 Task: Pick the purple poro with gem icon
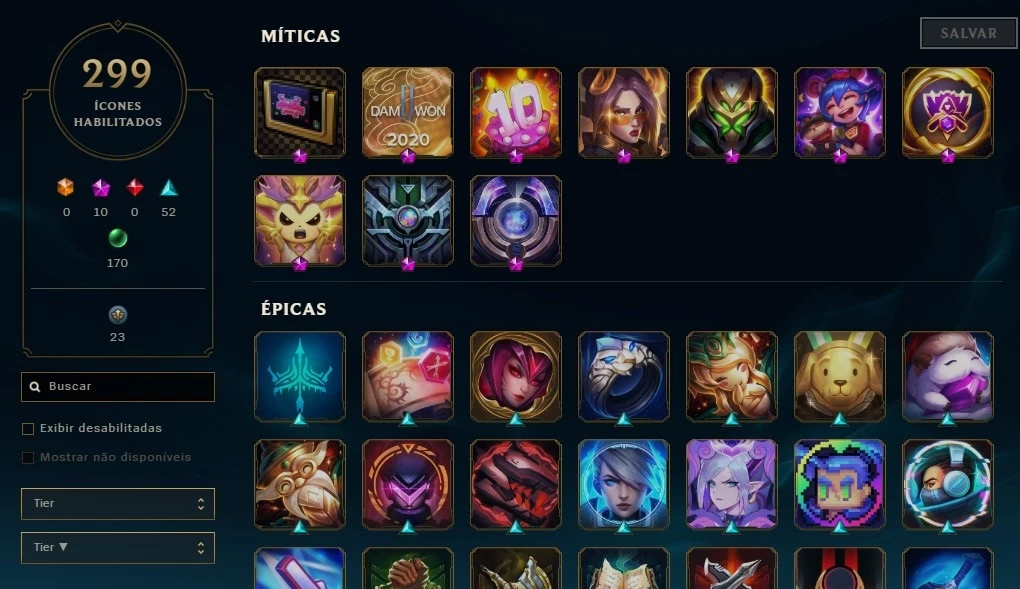tap(947, 376)
